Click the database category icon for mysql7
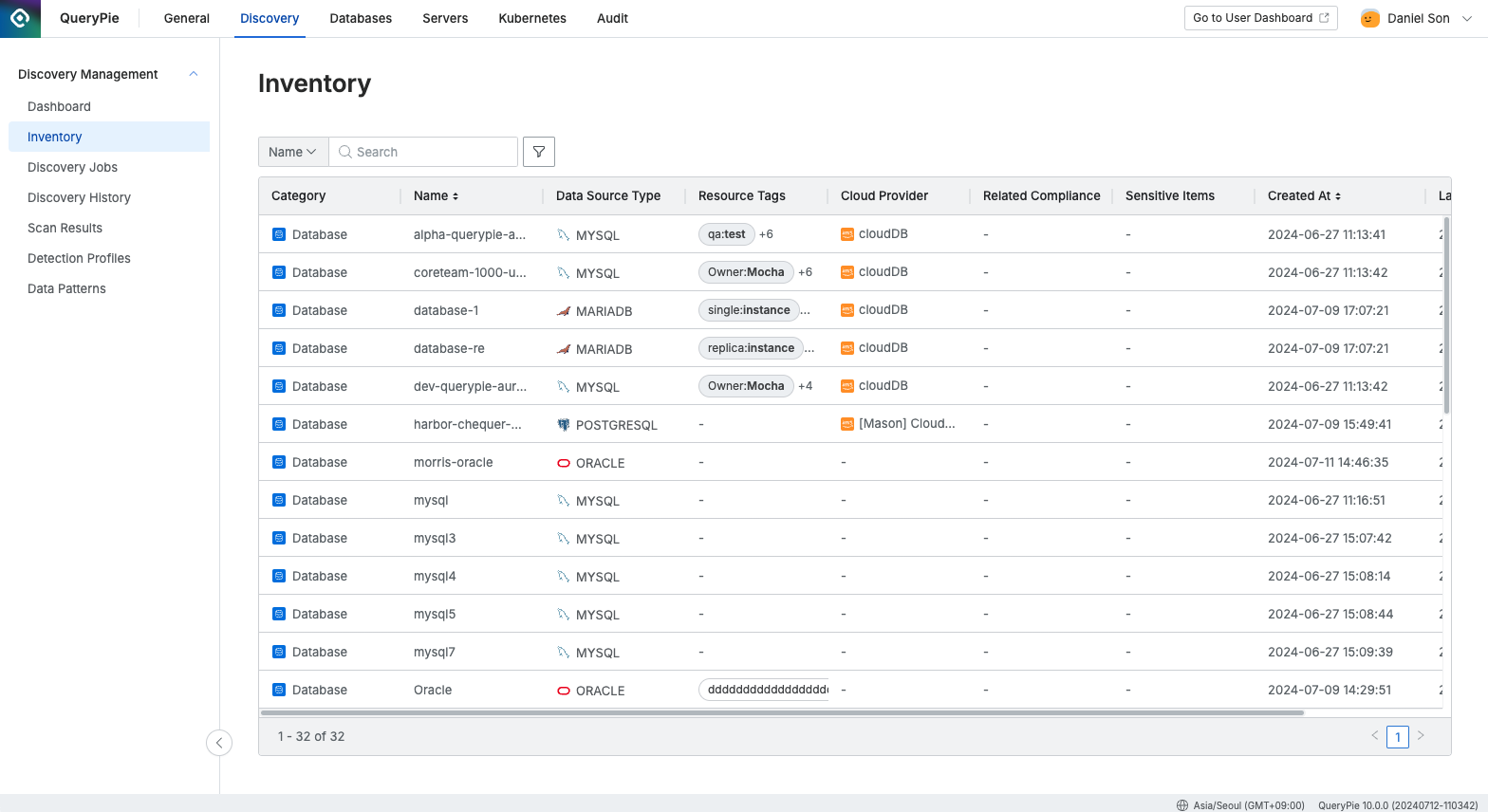 click(279, 652)
